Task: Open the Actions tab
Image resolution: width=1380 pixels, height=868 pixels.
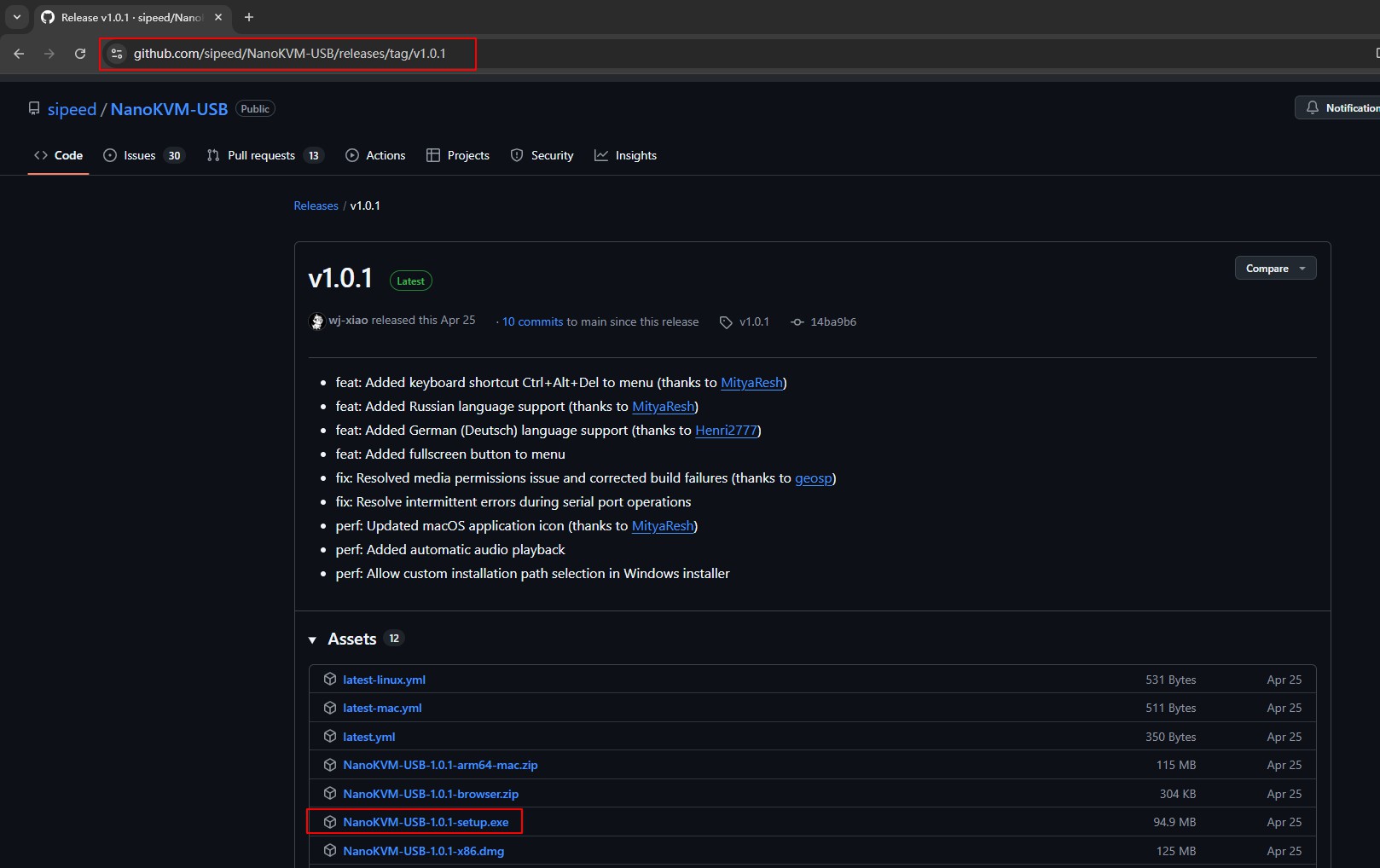Action: (375, 155)
